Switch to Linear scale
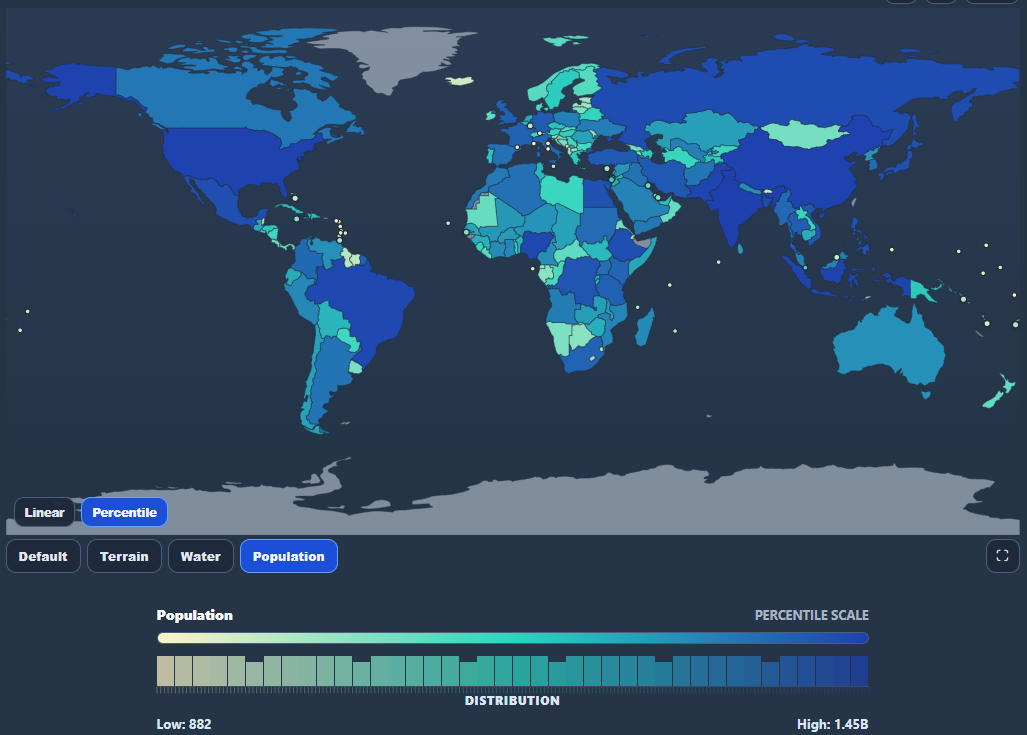The height and width of the screenshot is (735, 1027). (45, 512)
